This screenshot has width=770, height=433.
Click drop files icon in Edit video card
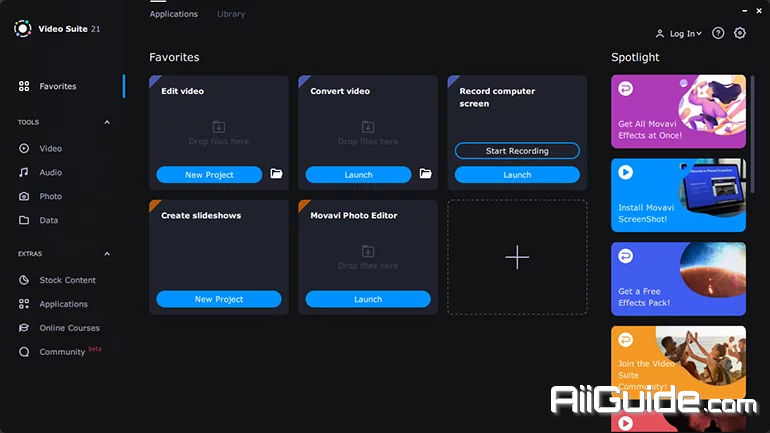pyautogui.click(x=219, y=127)
